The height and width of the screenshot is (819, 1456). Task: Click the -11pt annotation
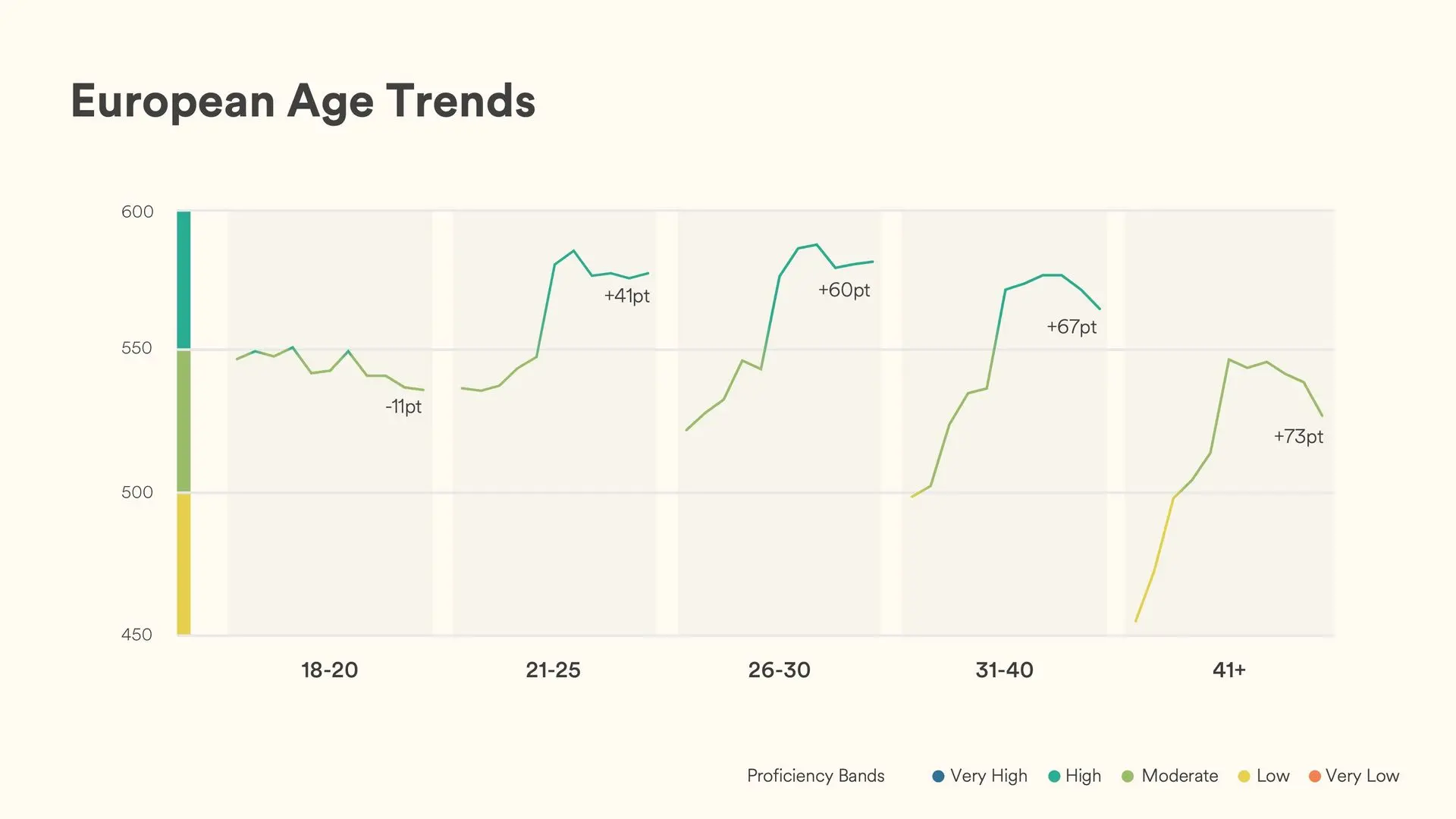(403, 406)
